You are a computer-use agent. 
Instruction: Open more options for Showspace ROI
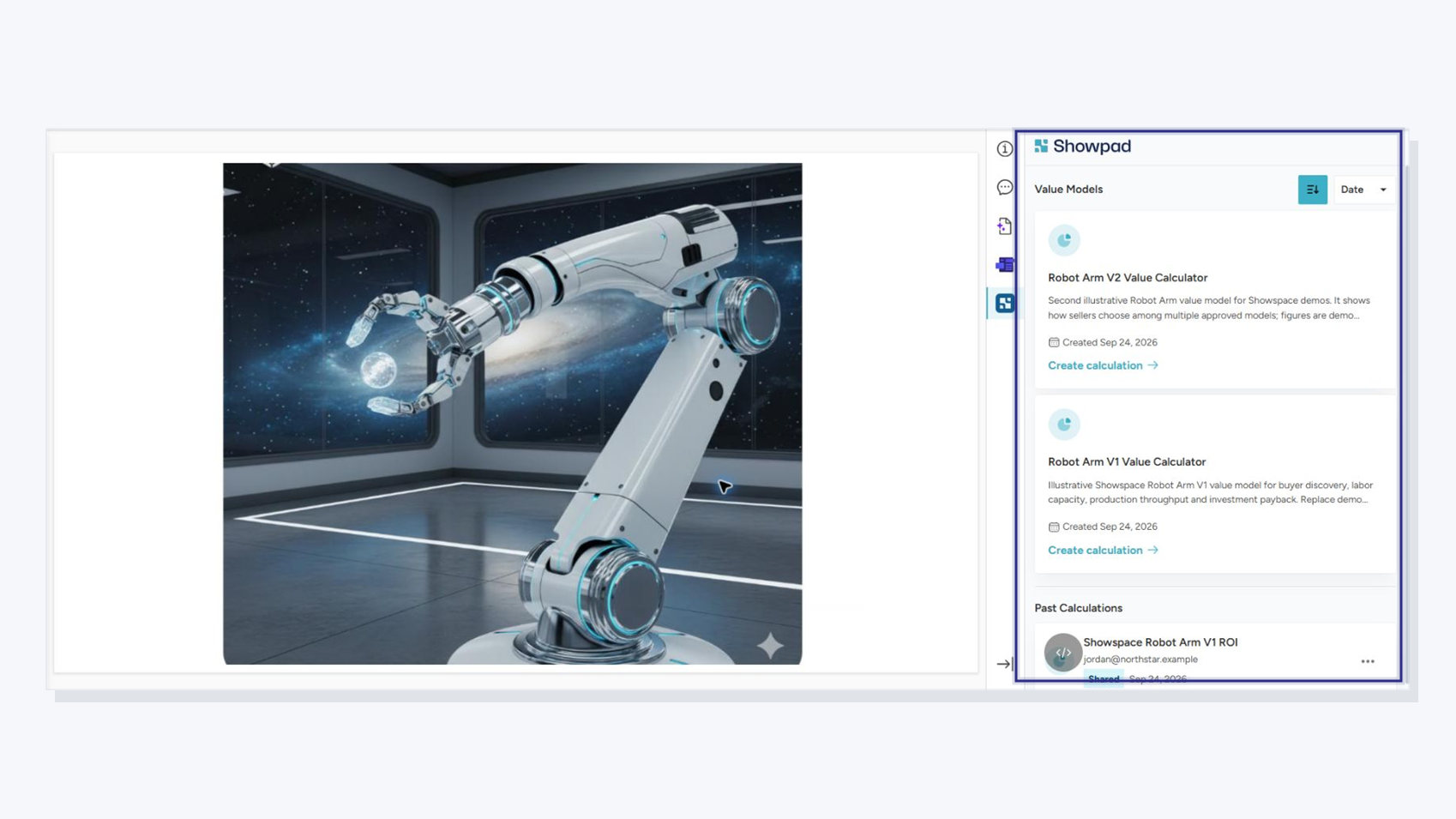1367,661
